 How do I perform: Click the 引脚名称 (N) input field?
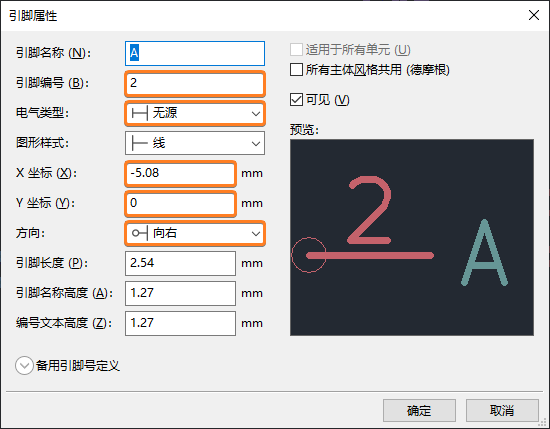pyautogui.click(x=195, y=53)
